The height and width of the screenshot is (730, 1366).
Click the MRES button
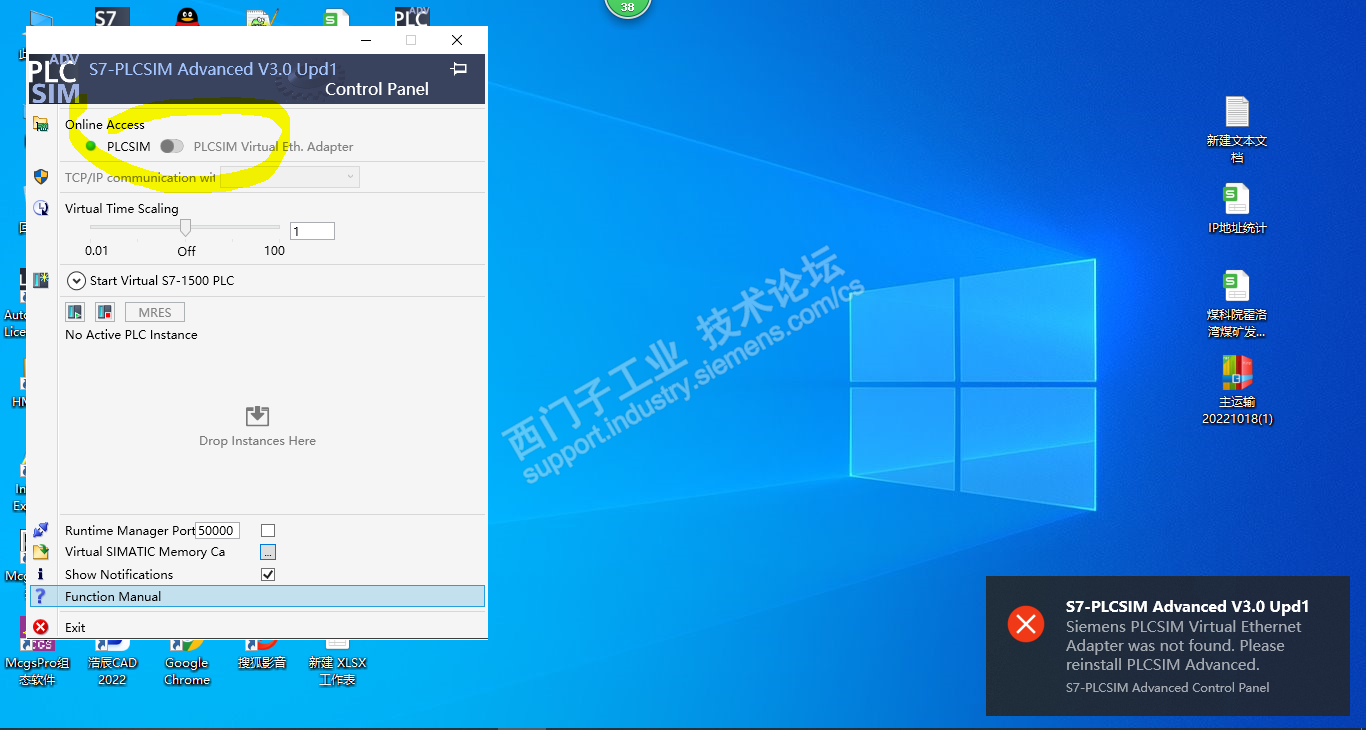155,312
